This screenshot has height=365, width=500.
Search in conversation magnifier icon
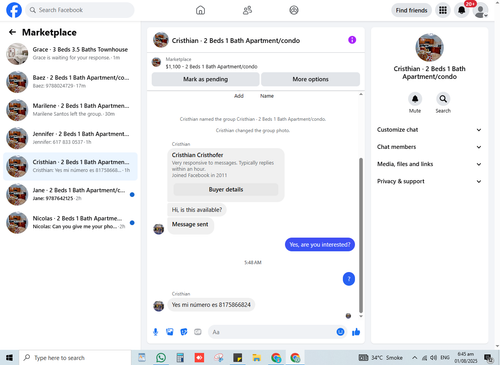[443, 99]
